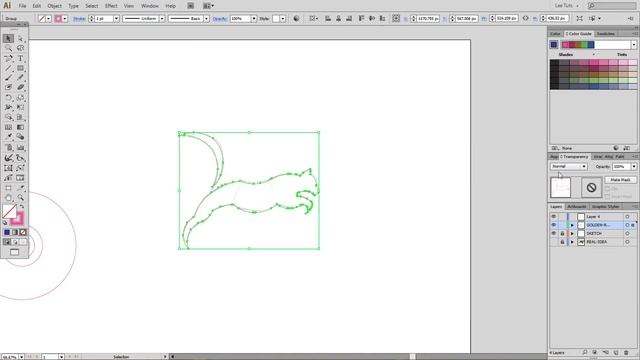
Task: Select the Shape Builder tool
Action: pyautogui.click(x=9, y=117)
